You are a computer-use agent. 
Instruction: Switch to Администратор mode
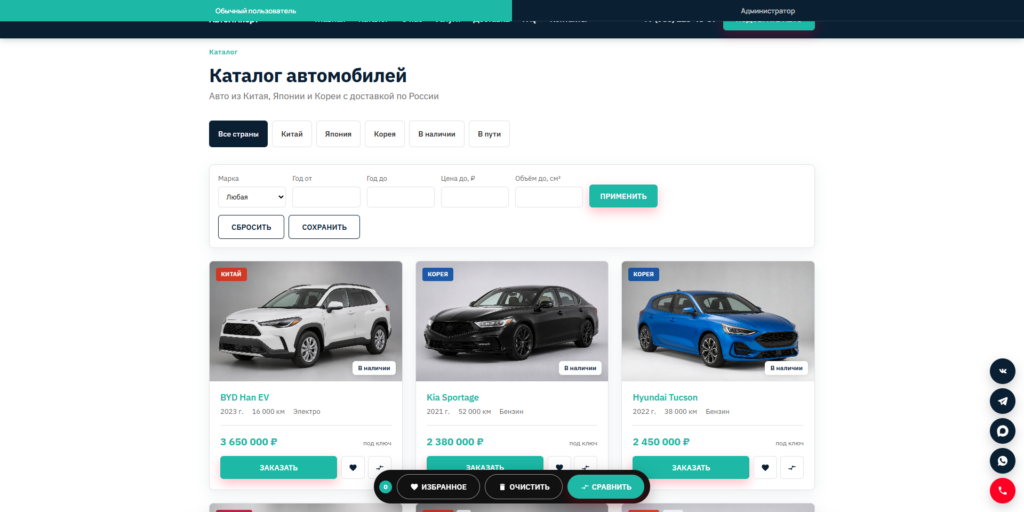(x=768, y=10)
